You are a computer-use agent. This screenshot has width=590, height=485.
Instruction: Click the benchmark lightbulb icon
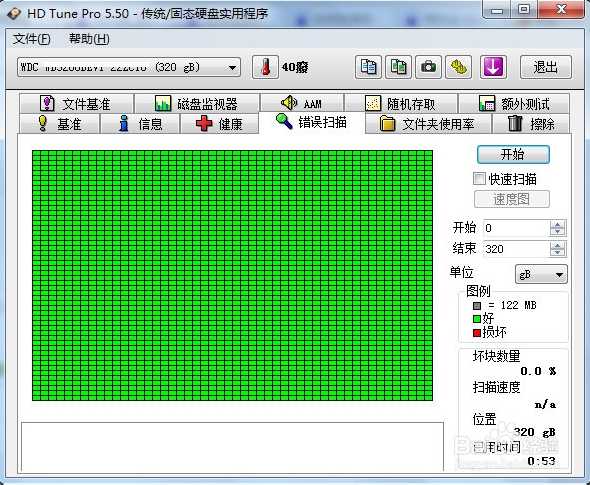43,123
